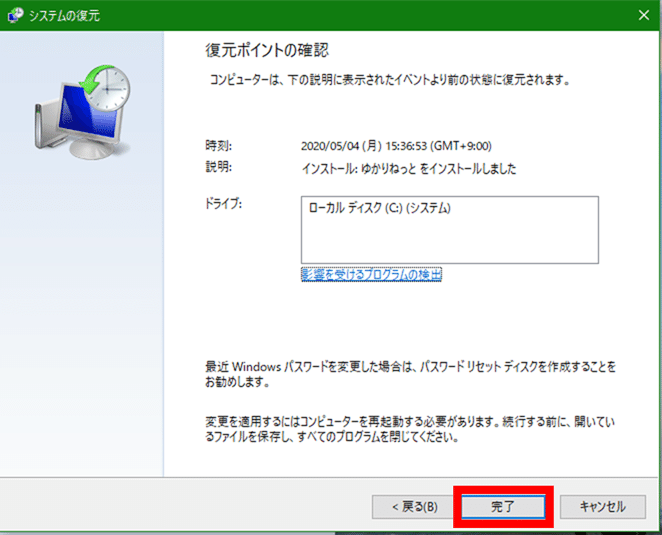
Task: Click the 説明: label
Action: 218,166
